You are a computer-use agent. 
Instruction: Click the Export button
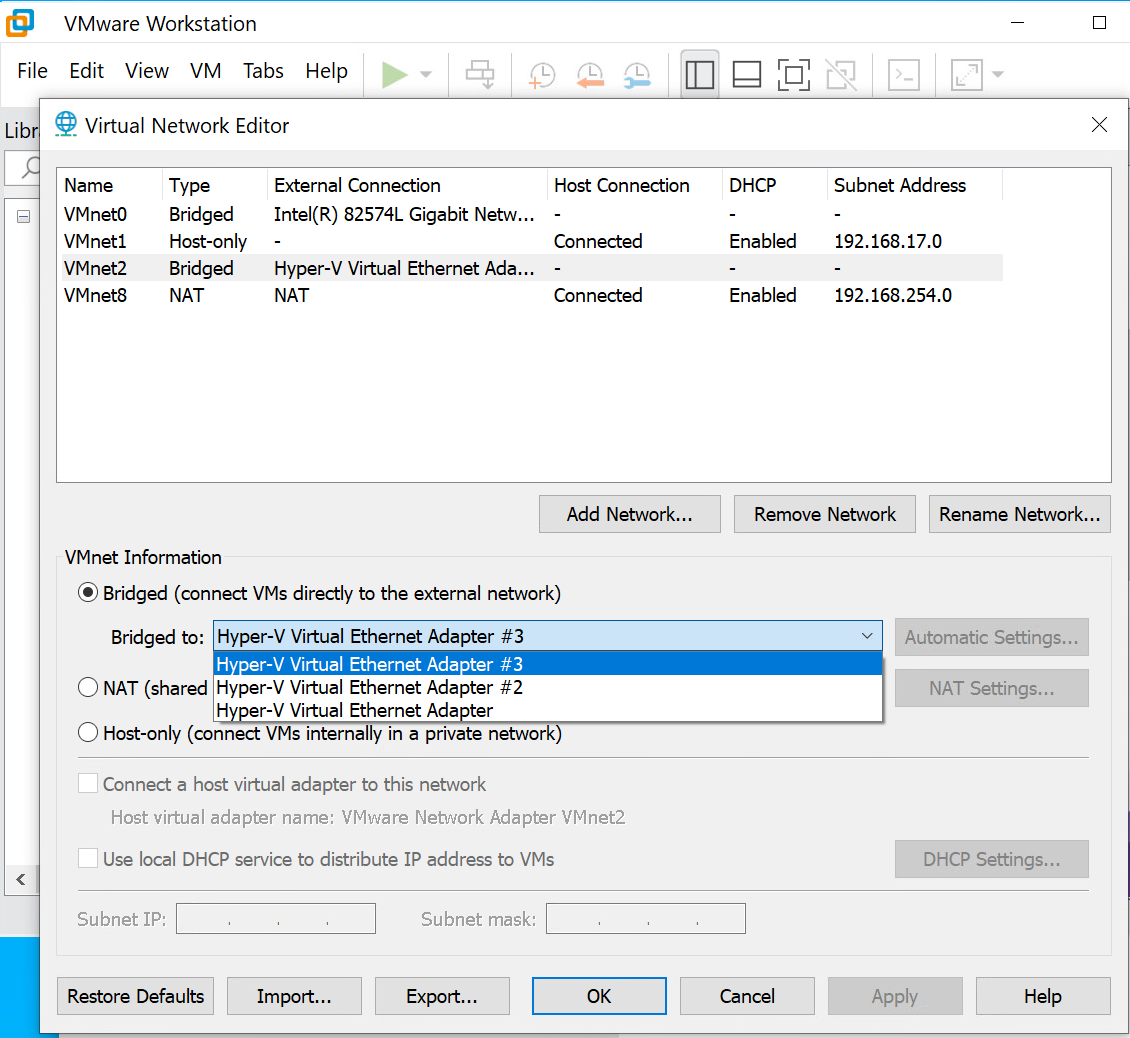(x=442, y=996)
